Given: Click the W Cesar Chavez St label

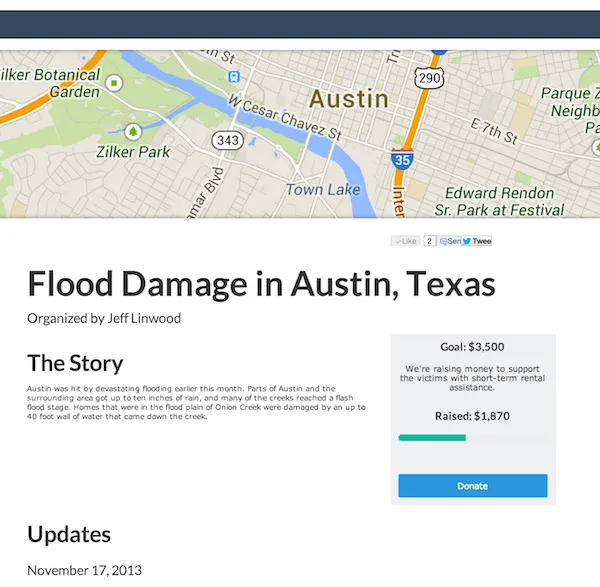Looking at the screenshot, I should 285,117.
